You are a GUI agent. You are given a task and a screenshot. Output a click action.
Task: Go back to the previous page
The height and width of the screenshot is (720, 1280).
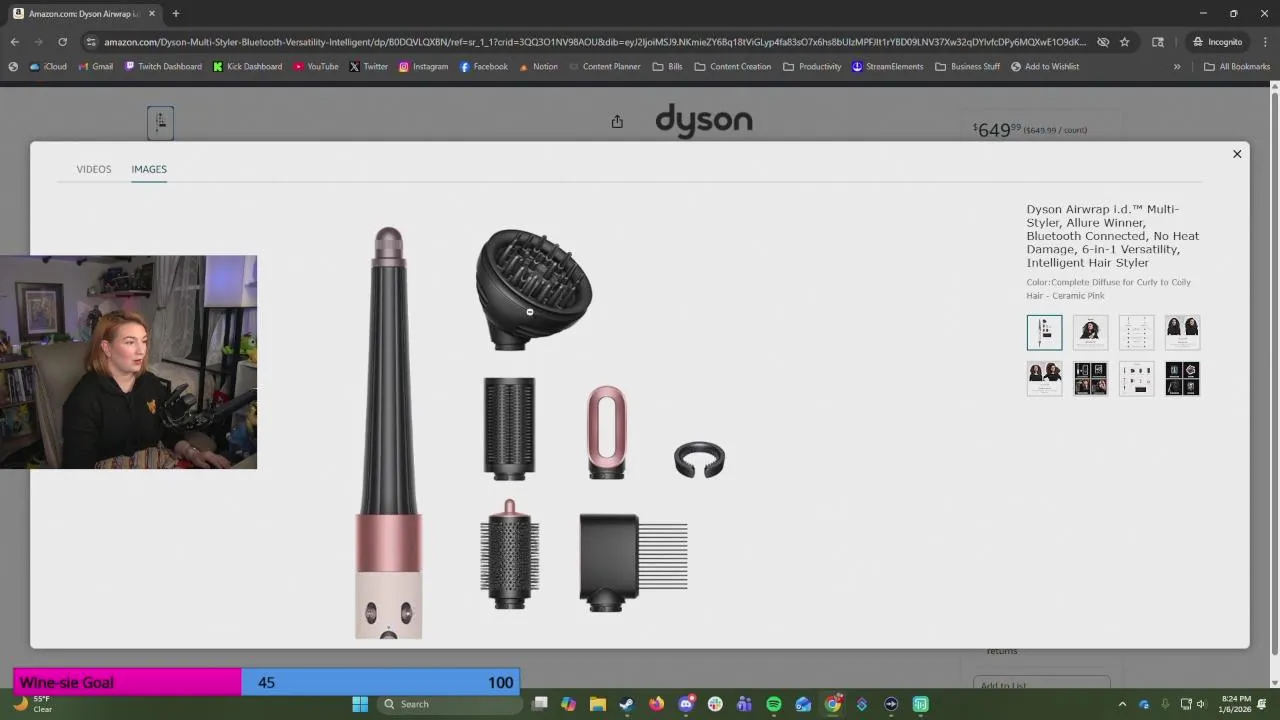[x=14, y=42]
